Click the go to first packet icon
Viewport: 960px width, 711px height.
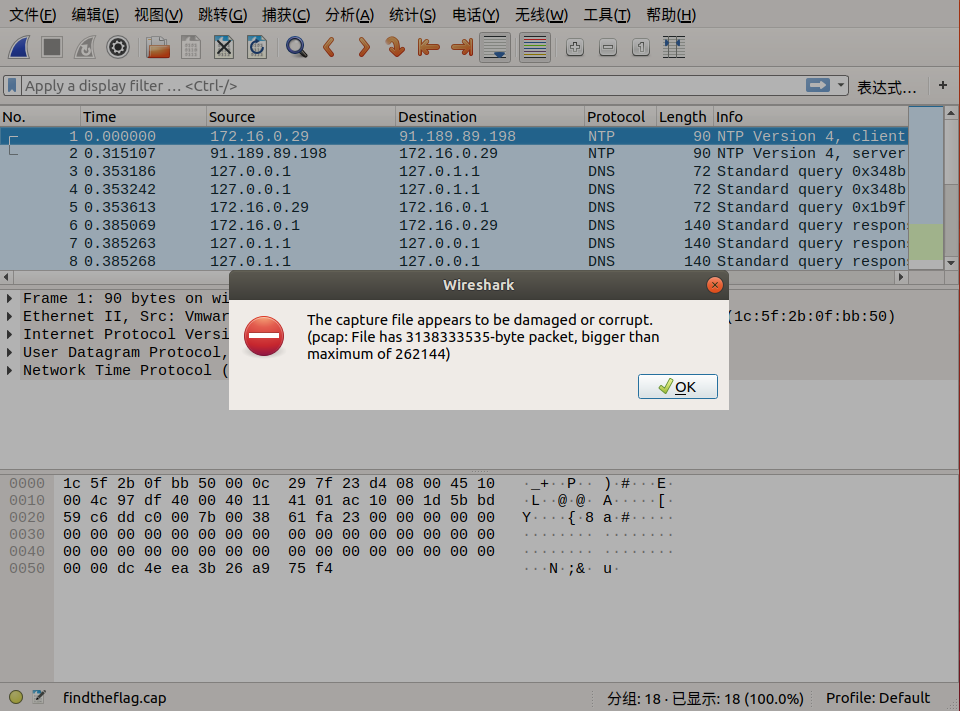coord(428,47)
